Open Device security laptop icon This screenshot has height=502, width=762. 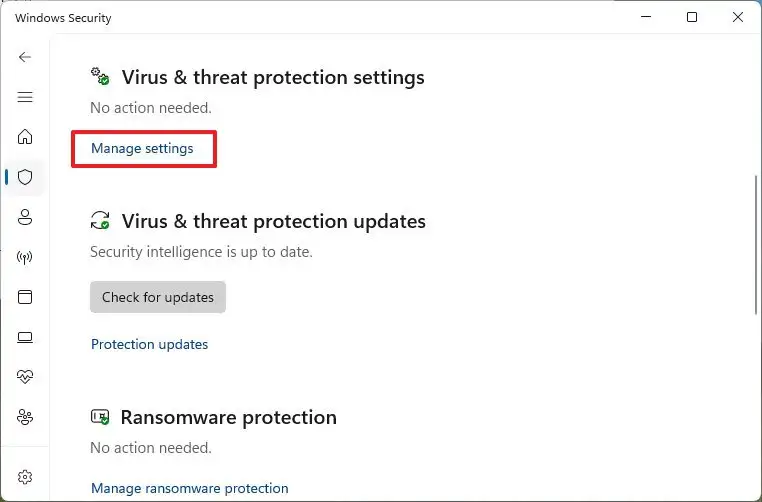[25, 337]
